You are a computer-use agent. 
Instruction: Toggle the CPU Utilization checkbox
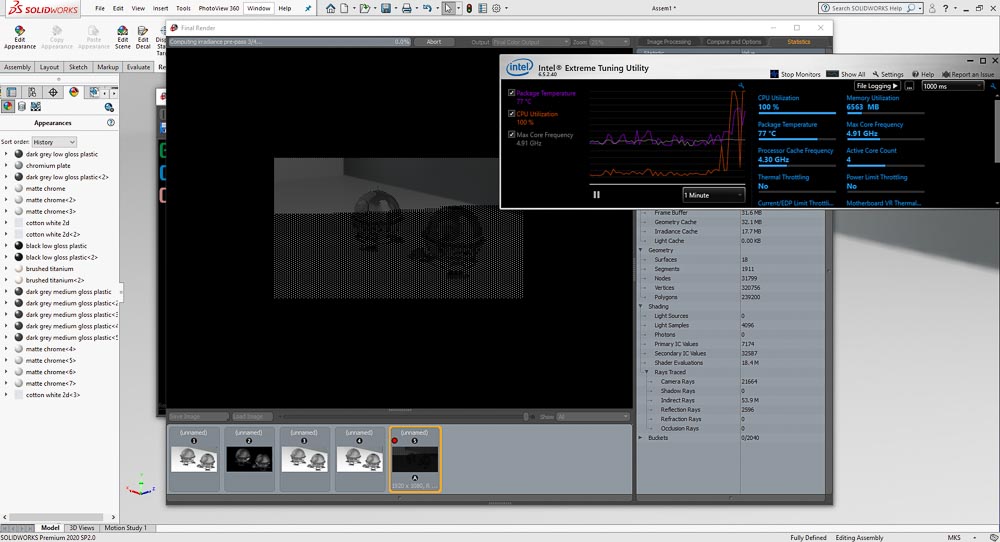click(512, 113)
